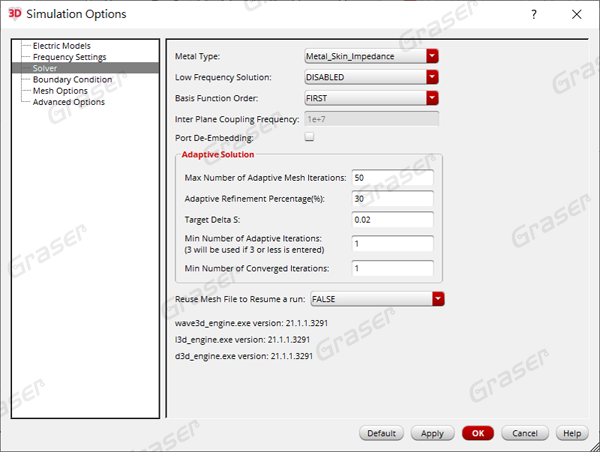Close the Simulation Options dialog
The image size is (600, 452).
576,15
